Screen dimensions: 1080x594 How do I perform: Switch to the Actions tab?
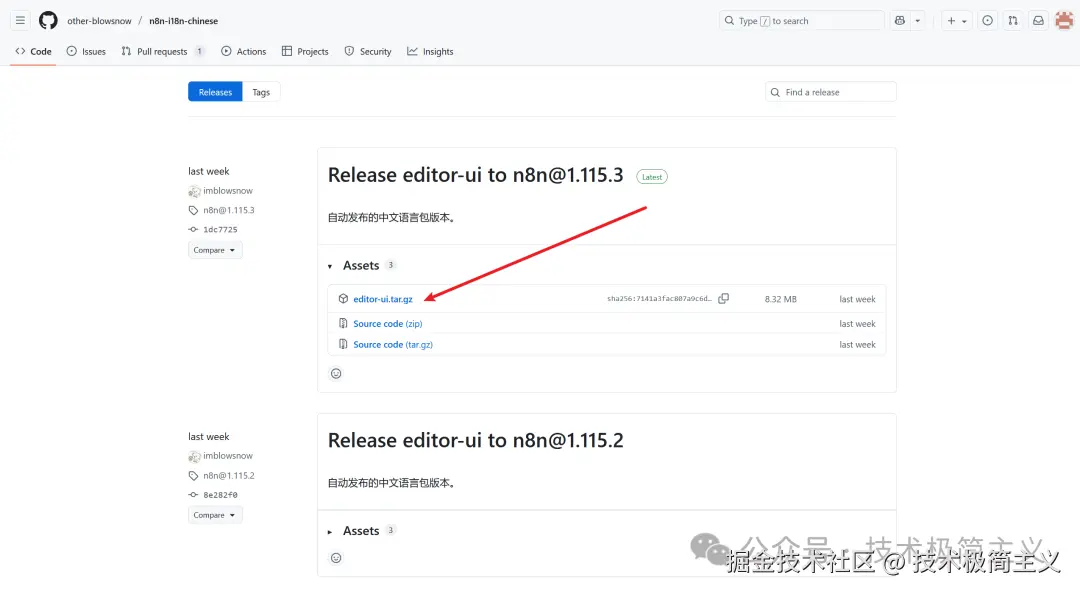click(243, 52)
